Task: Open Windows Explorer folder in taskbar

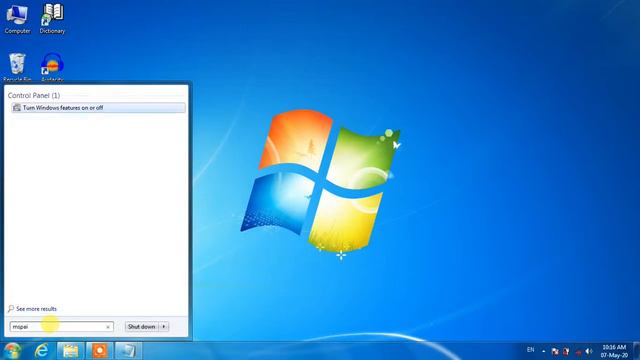Action: point(71,351)
